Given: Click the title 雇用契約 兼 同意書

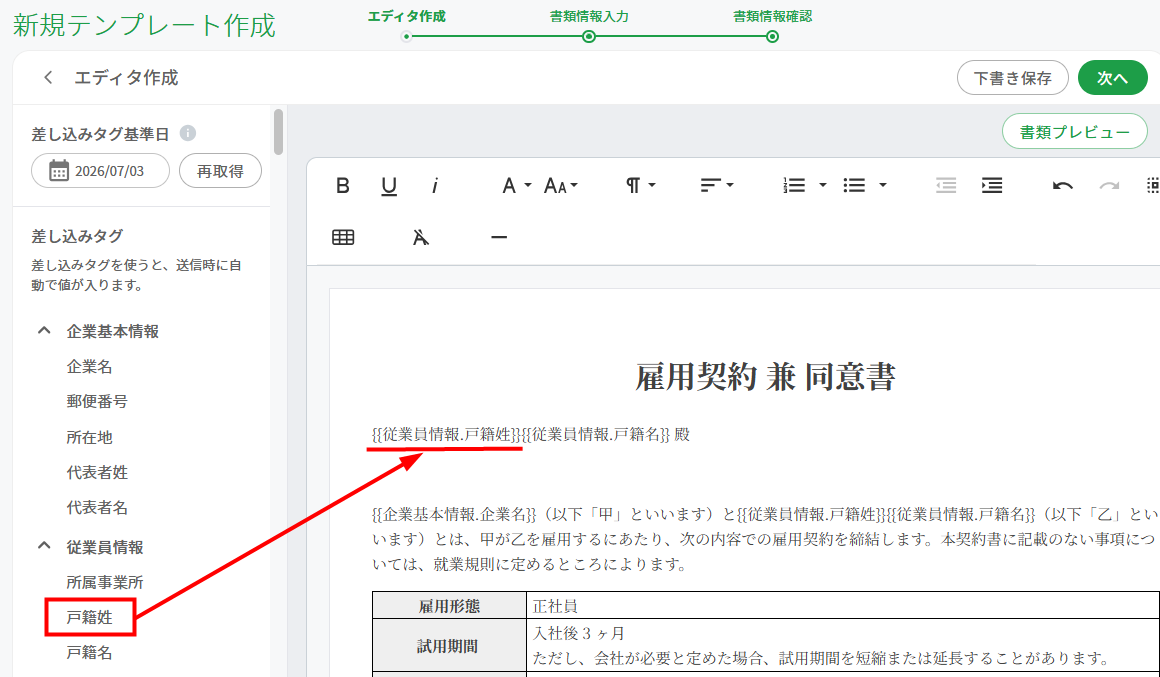Looking at the screenshot, I should click(766, 377).
